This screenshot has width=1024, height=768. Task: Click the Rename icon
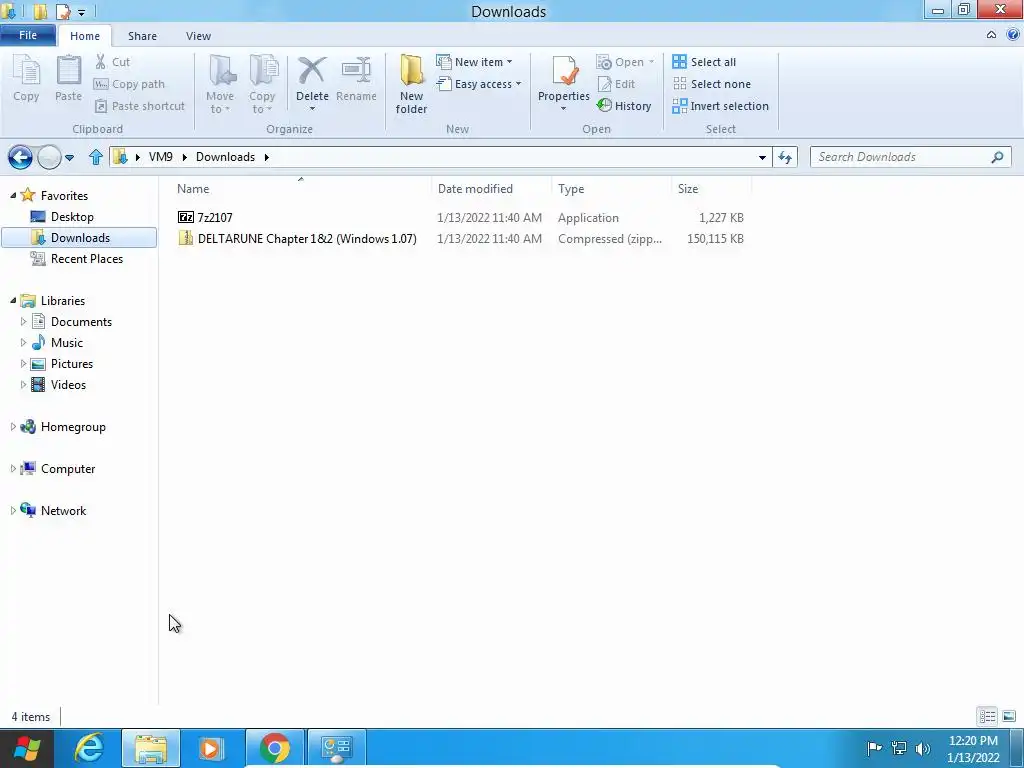point(356,78)
